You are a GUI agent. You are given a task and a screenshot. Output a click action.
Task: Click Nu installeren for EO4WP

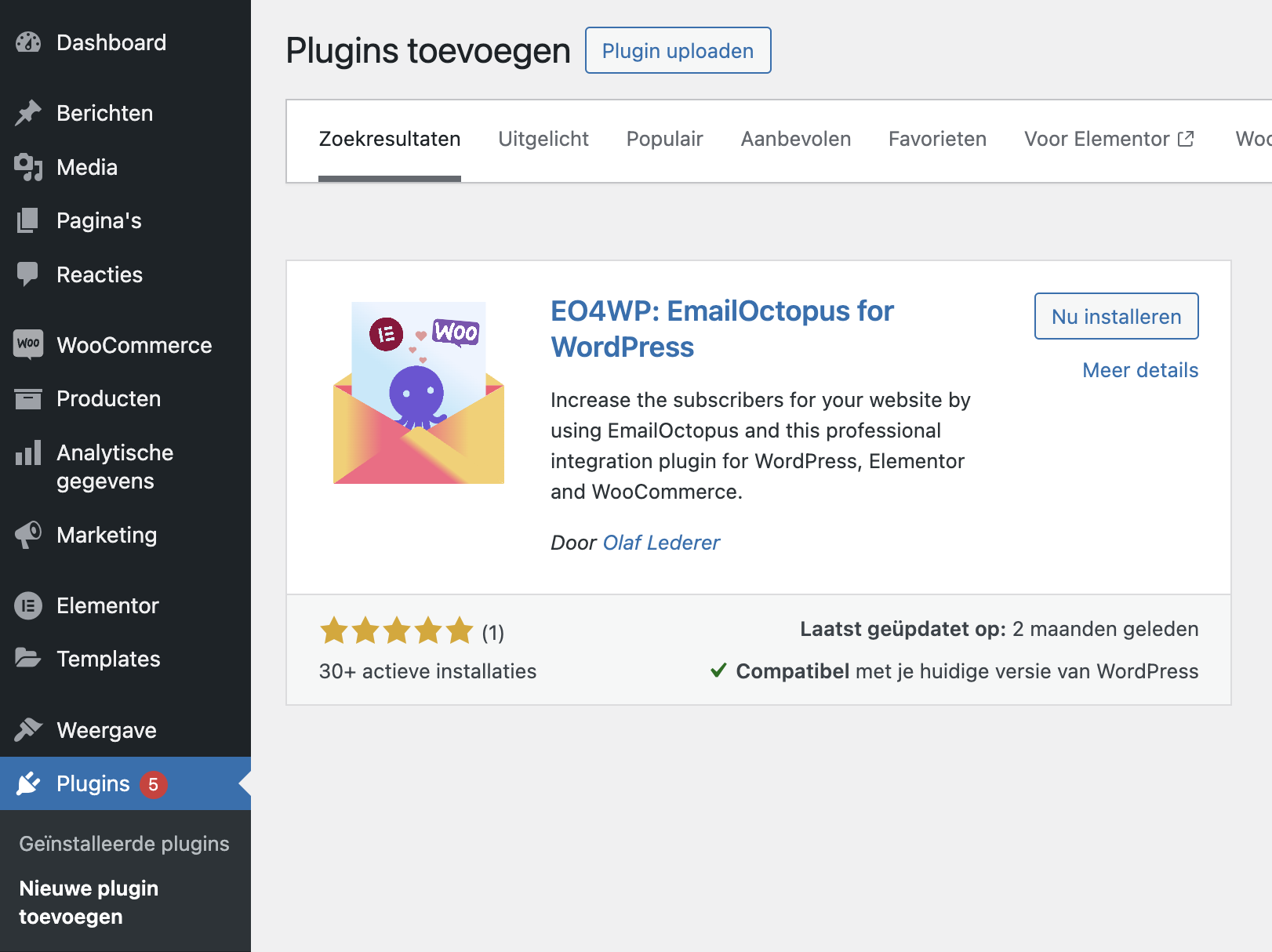click(1117, 316)
